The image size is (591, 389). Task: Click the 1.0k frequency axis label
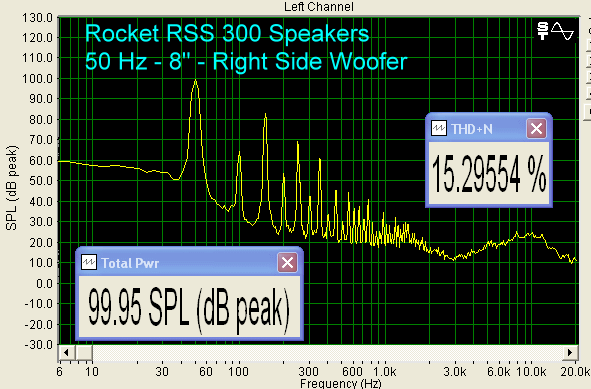click(384, 372)
